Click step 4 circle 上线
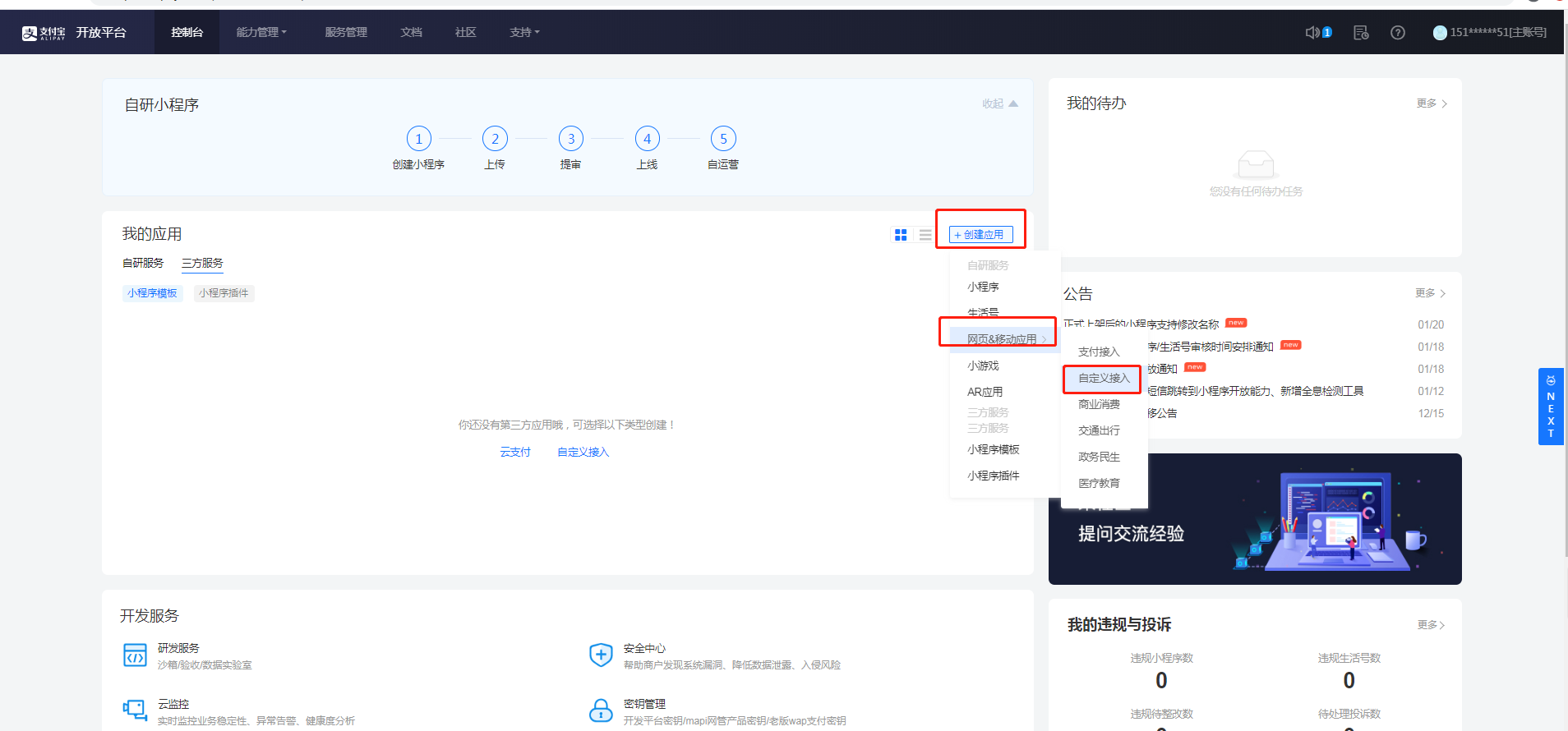1568x731 pixels. pos(648,139)
